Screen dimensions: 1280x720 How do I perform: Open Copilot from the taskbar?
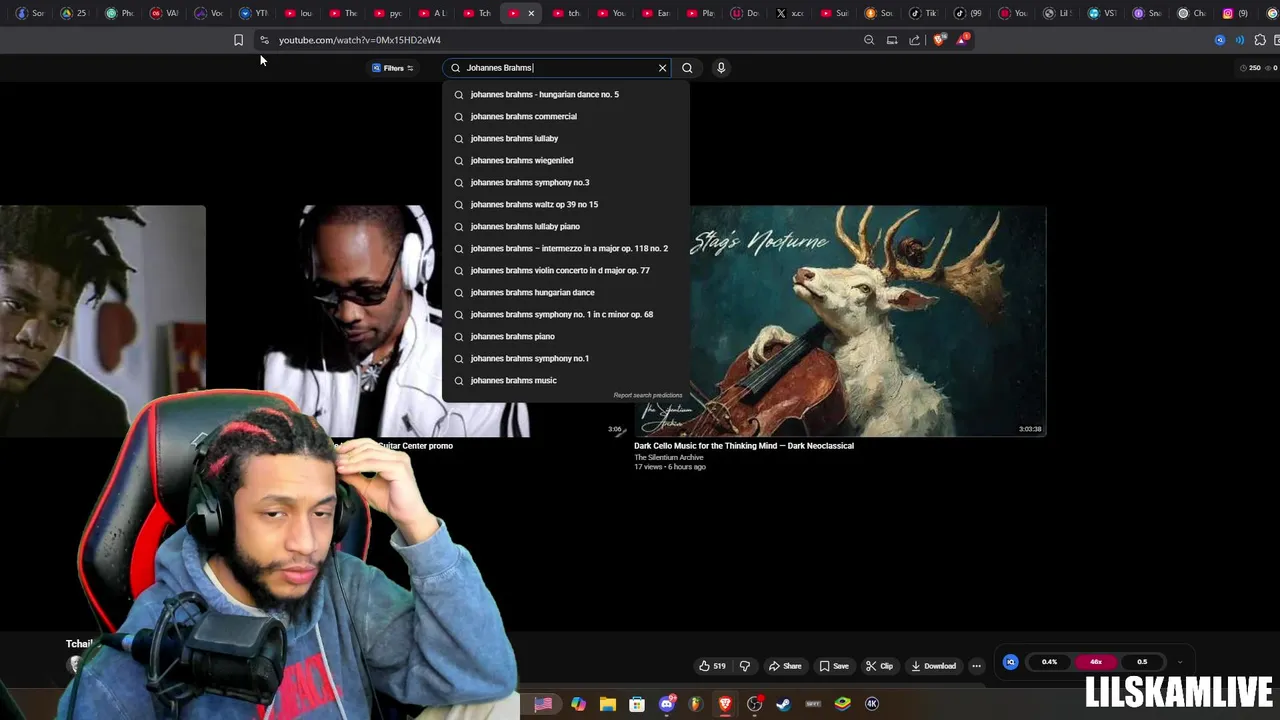pyautogui.click(x=578, y=704)
